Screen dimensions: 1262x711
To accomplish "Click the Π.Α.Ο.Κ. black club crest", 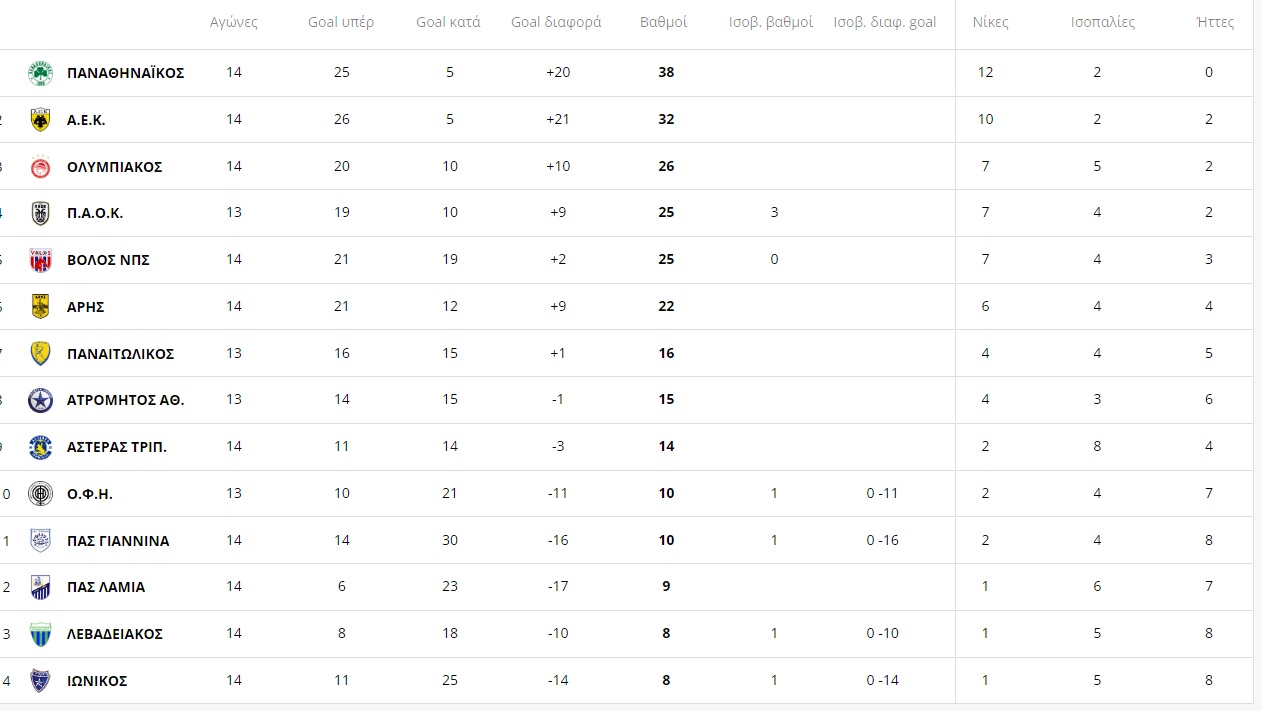I will click(x=40, y=213).
